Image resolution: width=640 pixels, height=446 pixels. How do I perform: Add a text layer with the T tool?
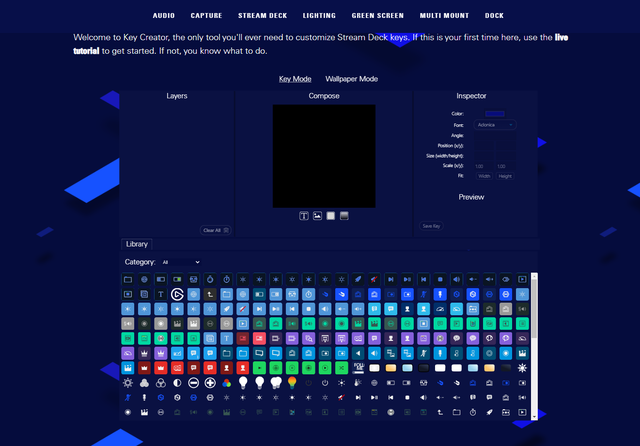tap(304, 216)
